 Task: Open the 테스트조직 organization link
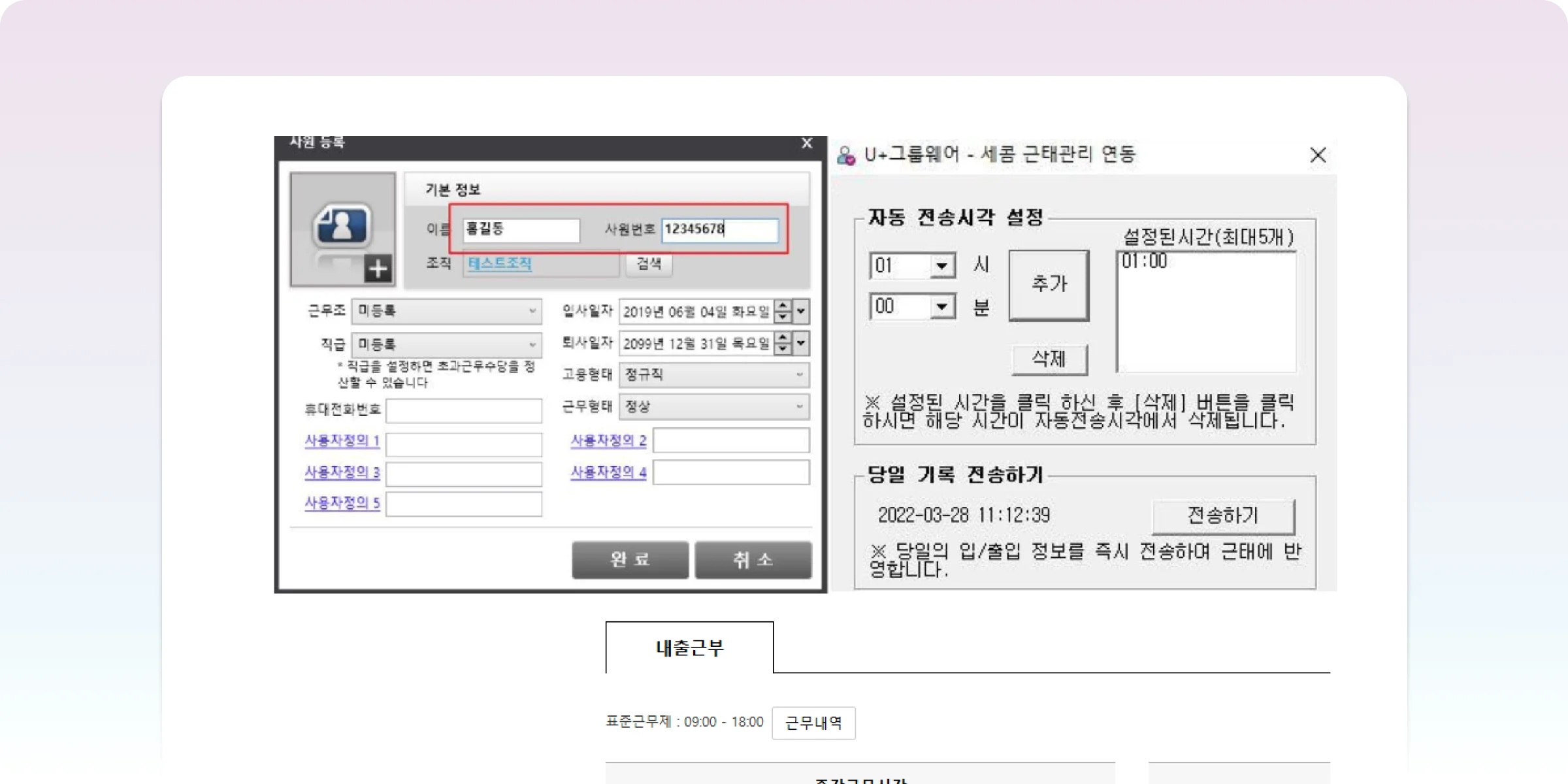click(500, 263)
